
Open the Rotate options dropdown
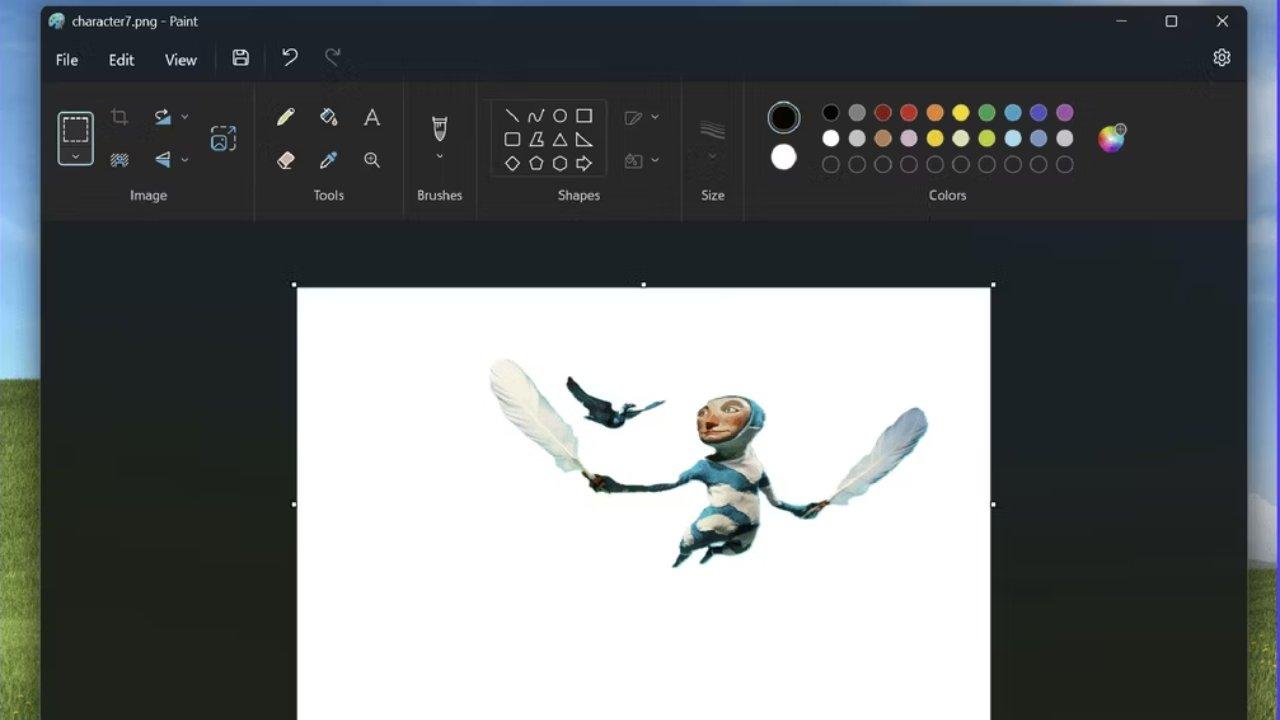(184, 117)
